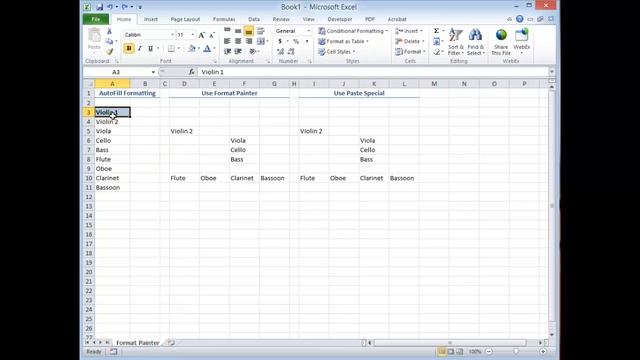Click Increase Decimal icon

pos(280,51)
